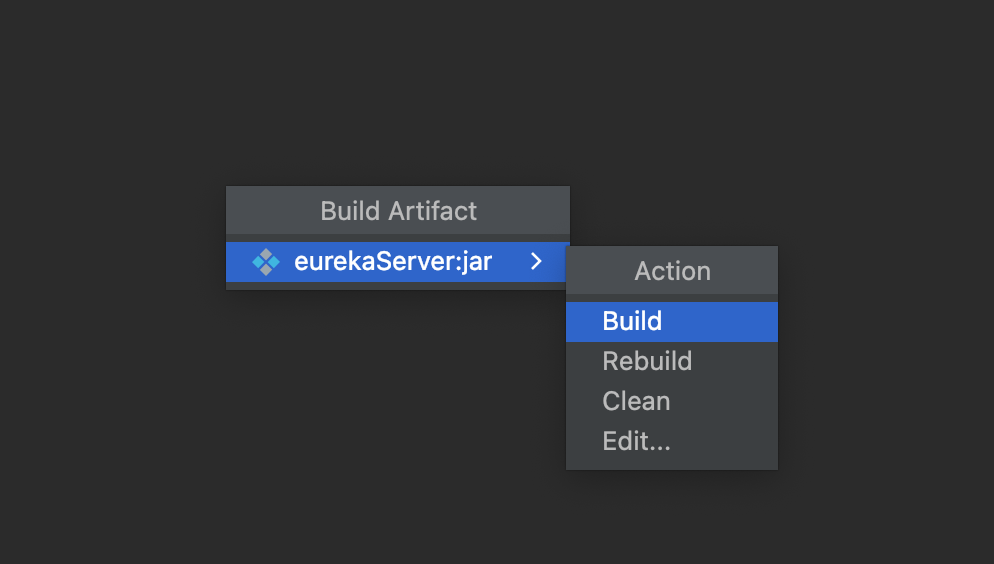
Task: Click the Rebuild entry below Build
Action: [647, 361]
